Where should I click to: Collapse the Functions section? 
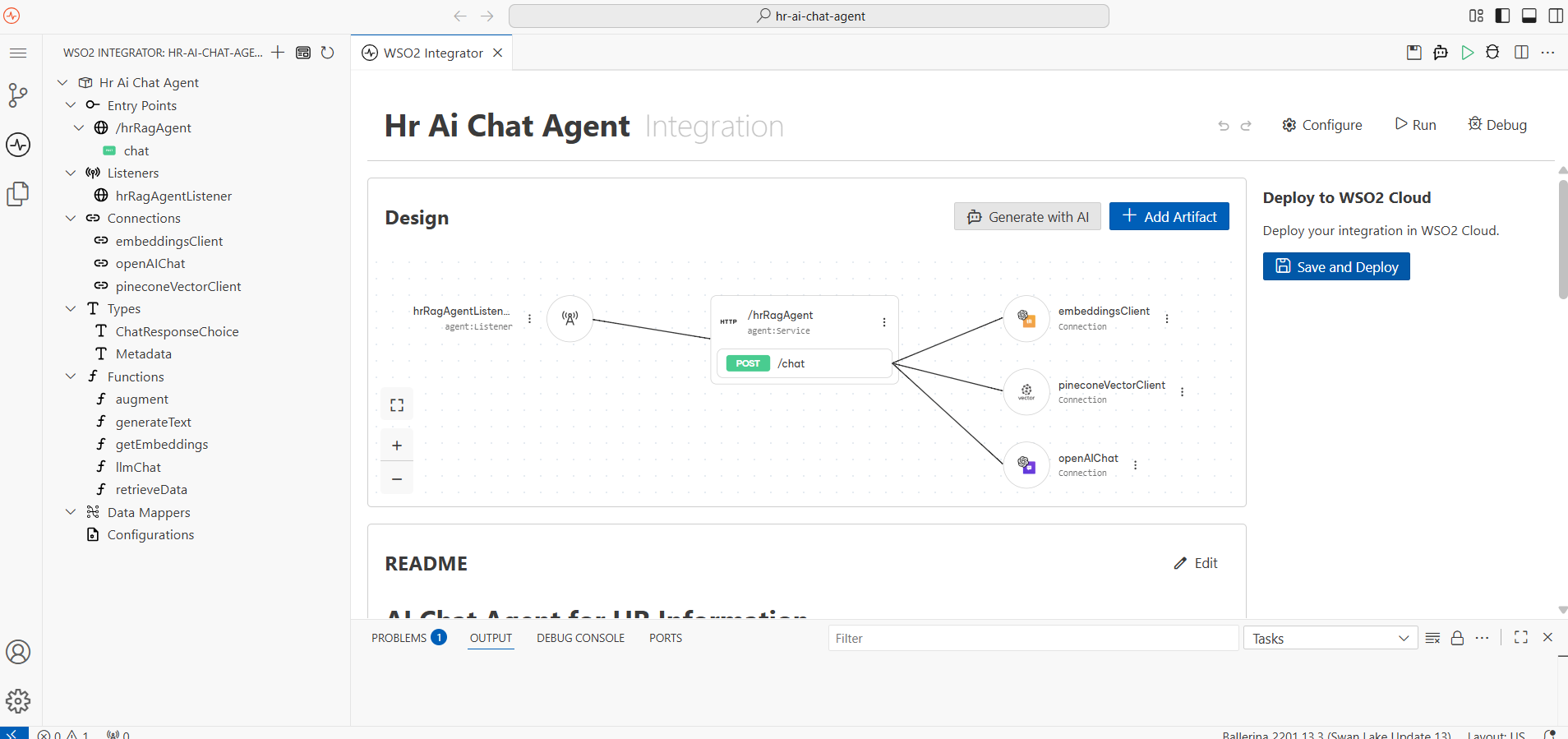71,376
